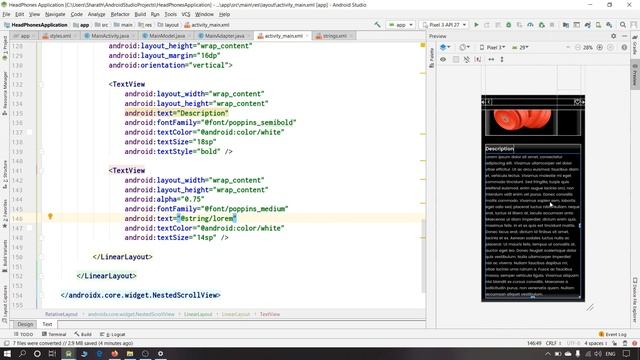Screen dimensions: 640x360
Task: Open Event Log in status bar
Action: click(x=613, y=334)
